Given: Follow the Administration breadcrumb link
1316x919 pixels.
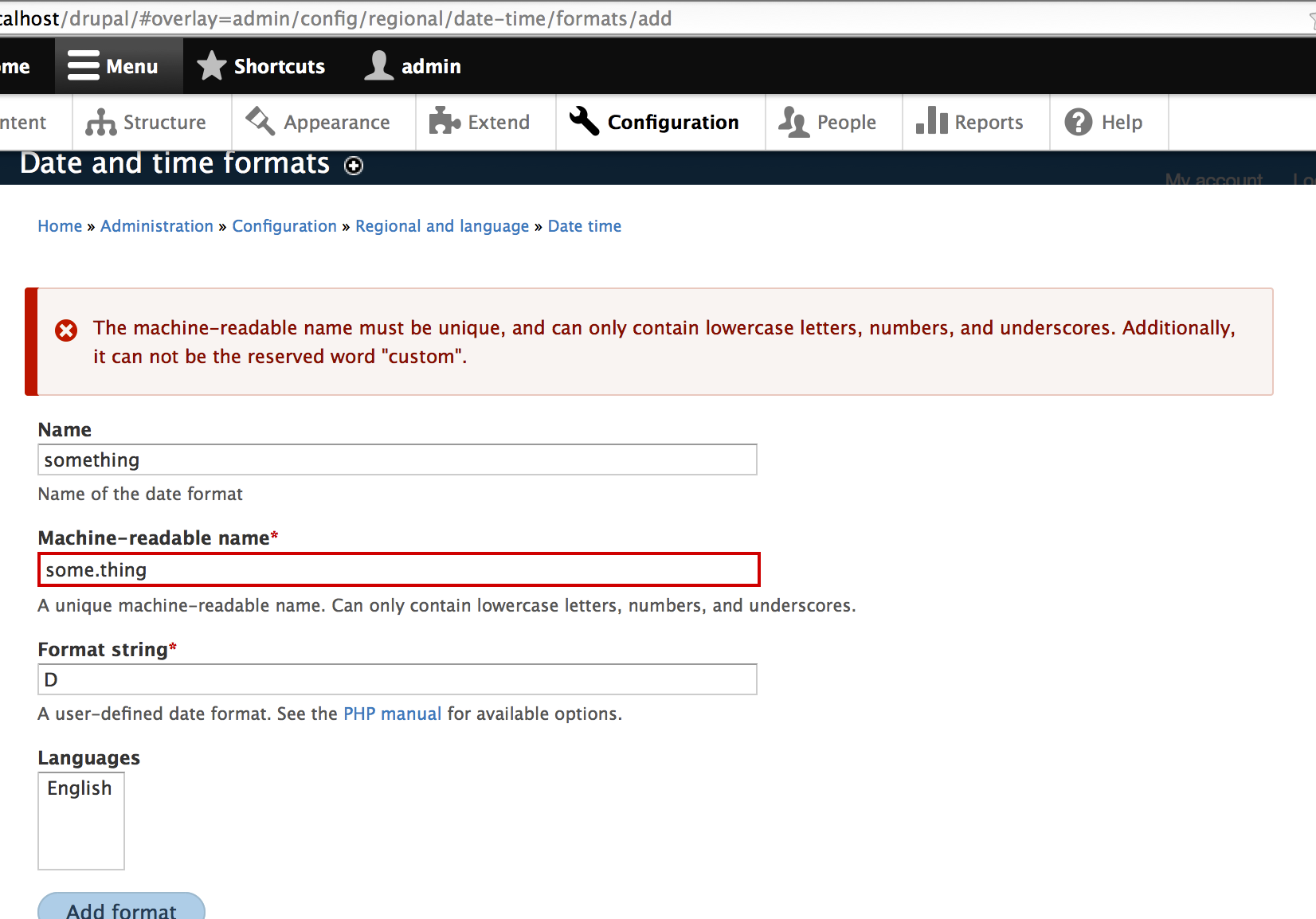Looking at the screenshot, I should (x=156, y=226).
